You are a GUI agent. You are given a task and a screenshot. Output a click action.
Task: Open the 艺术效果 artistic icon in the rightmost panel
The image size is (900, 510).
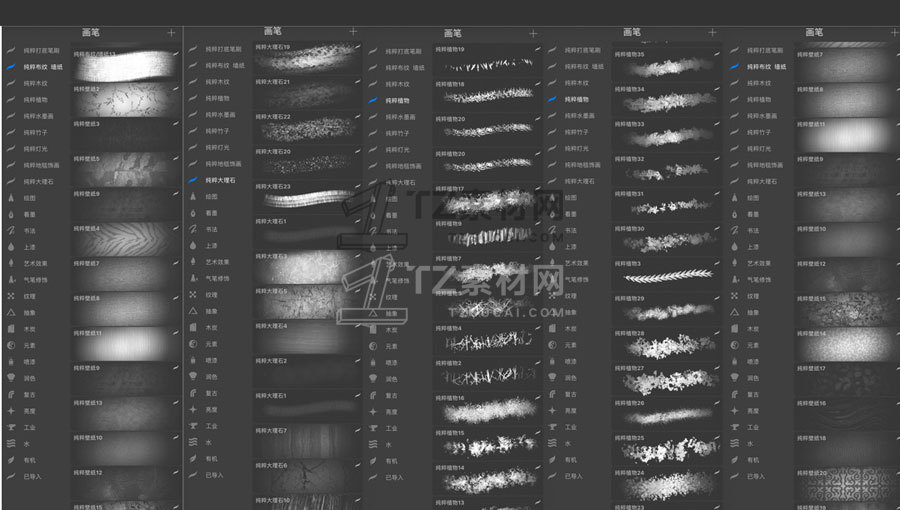734,263
